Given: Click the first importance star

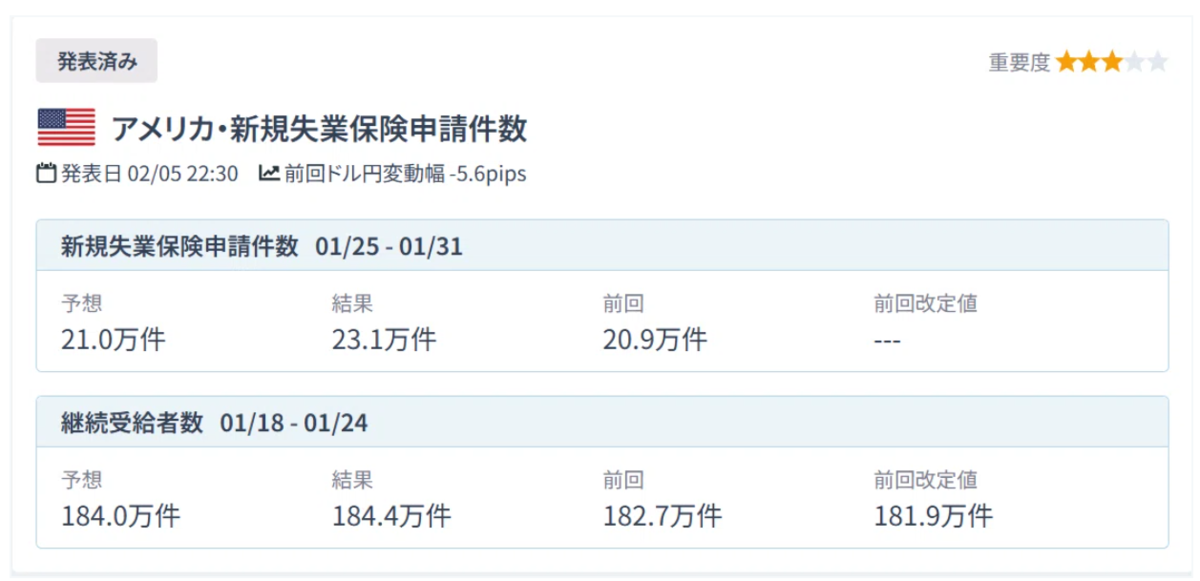Looking at the screenshot, I should pos(1066,62).
